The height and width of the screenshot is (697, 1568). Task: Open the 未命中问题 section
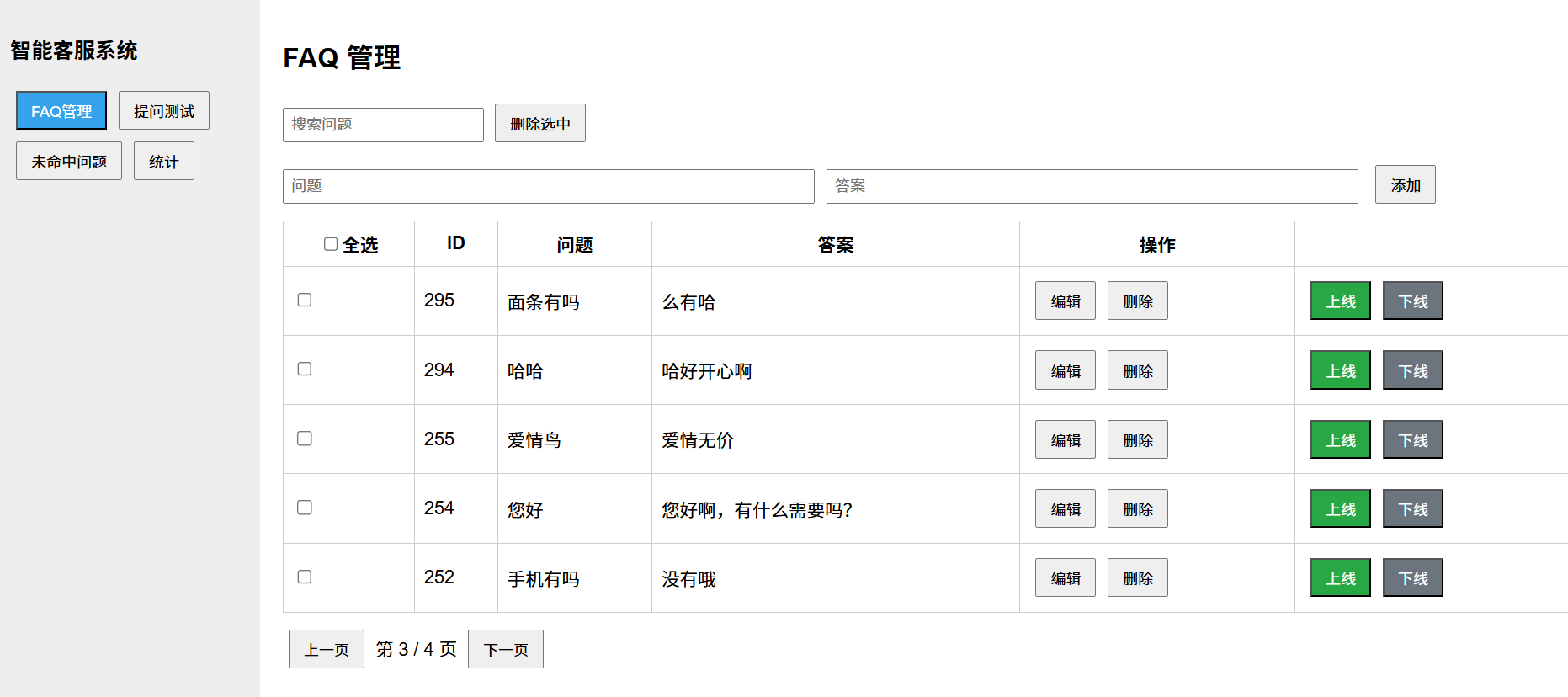(x=69, y=162)
